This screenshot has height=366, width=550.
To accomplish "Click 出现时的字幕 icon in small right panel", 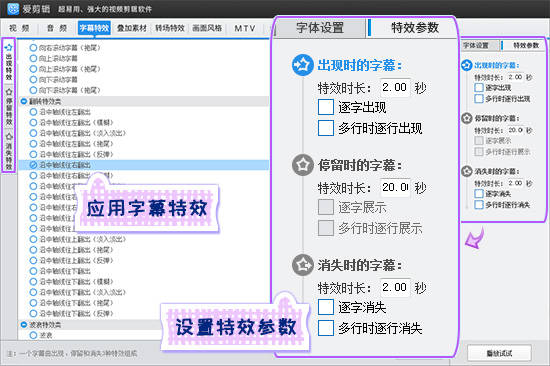I will [467, 65].
